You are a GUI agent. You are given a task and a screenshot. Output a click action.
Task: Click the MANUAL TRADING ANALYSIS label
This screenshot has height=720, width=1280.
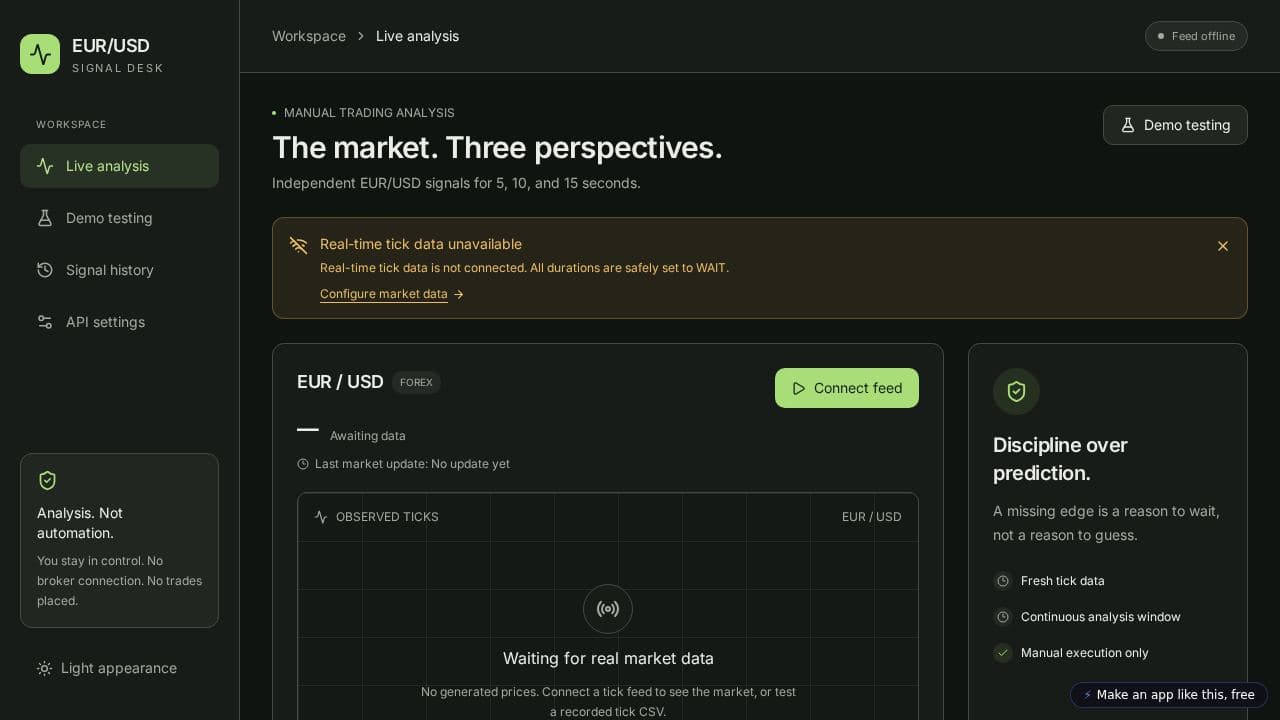tap(369, 113)
